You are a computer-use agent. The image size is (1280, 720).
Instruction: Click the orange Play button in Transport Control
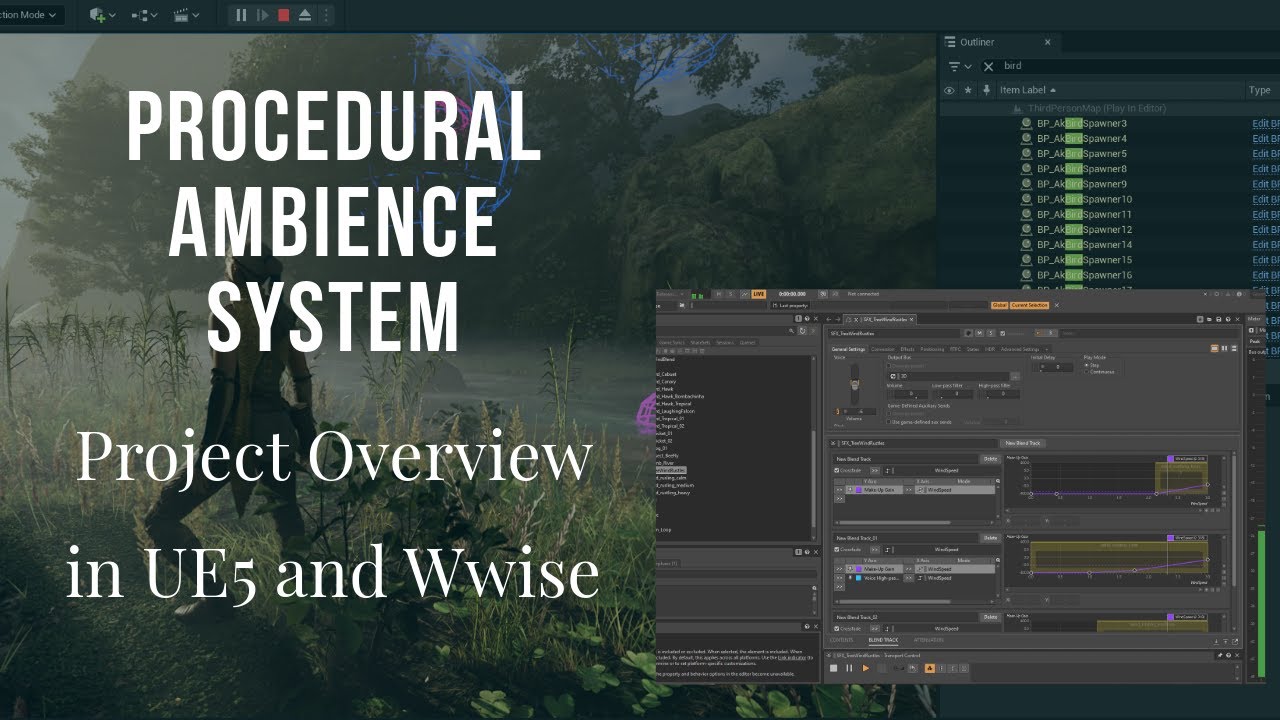point(866,668)
